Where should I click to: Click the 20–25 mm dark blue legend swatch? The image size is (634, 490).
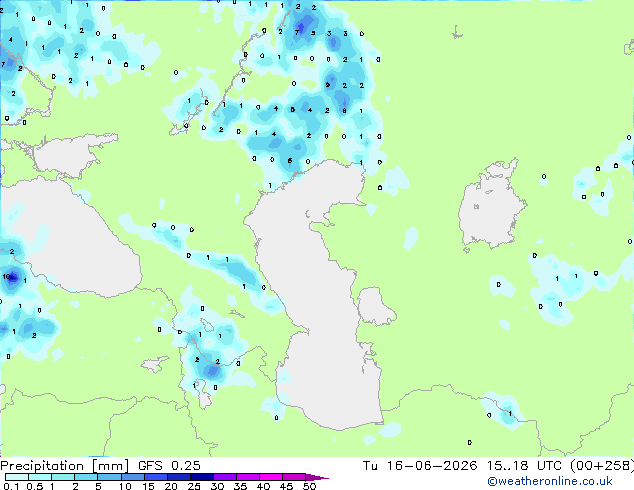tap(178, 477)
